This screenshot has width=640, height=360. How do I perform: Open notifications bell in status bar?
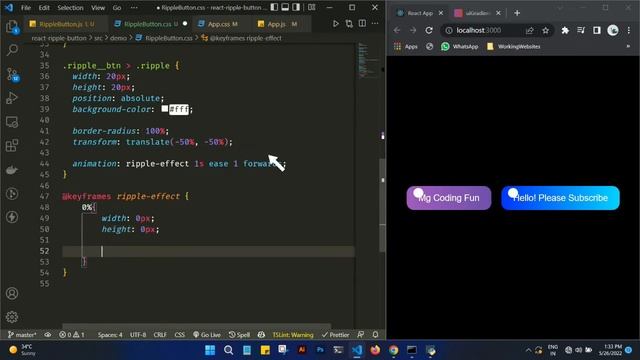point(376,335)
